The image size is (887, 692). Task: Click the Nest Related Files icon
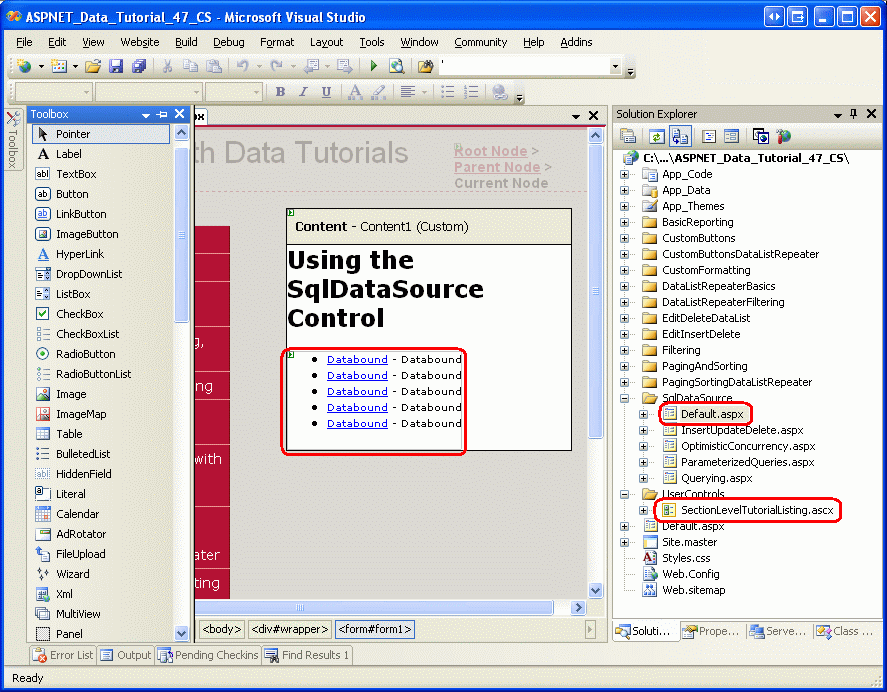tap(680, 136)
